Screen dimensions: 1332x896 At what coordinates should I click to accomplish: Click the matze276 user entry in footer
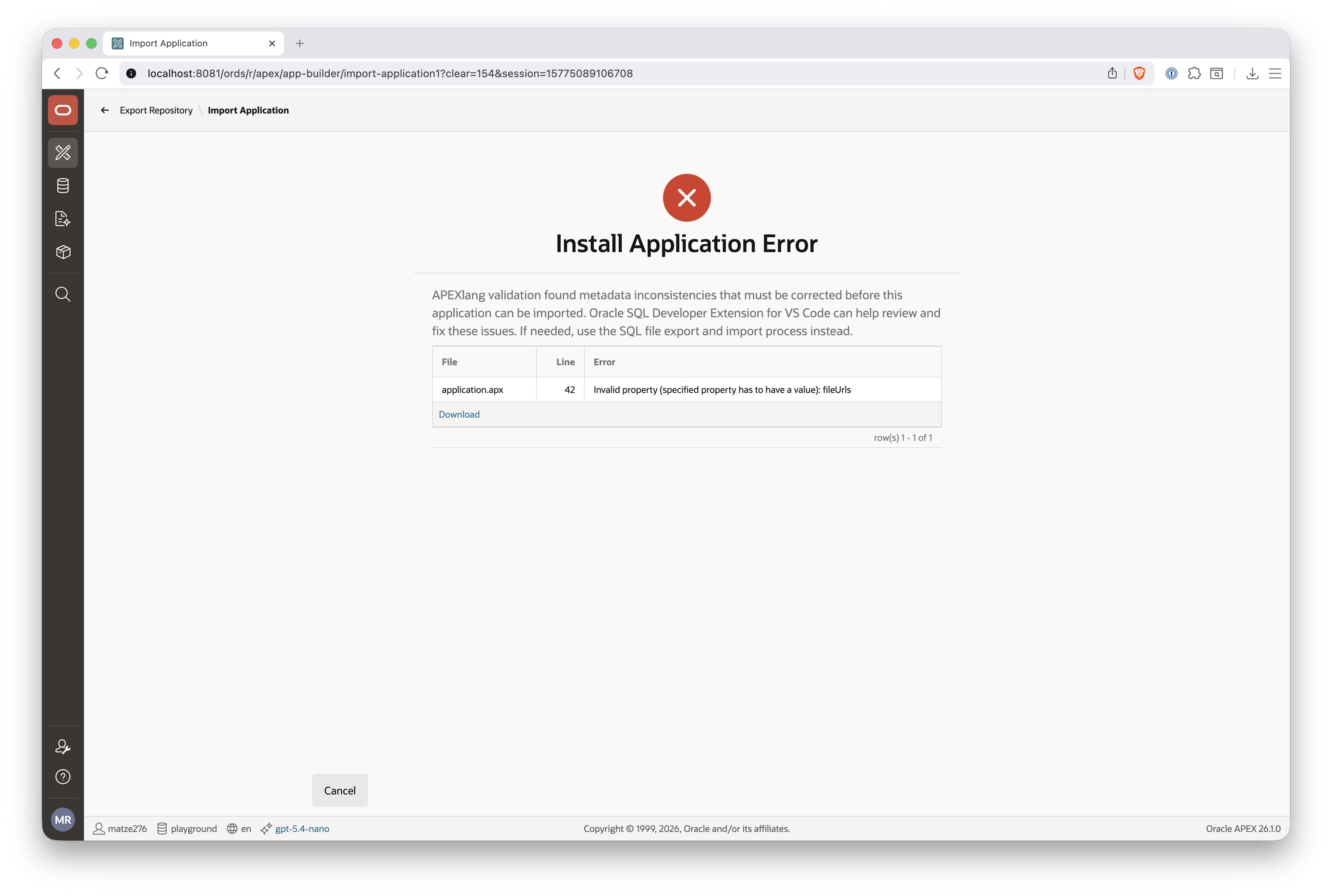click(120, 829)
